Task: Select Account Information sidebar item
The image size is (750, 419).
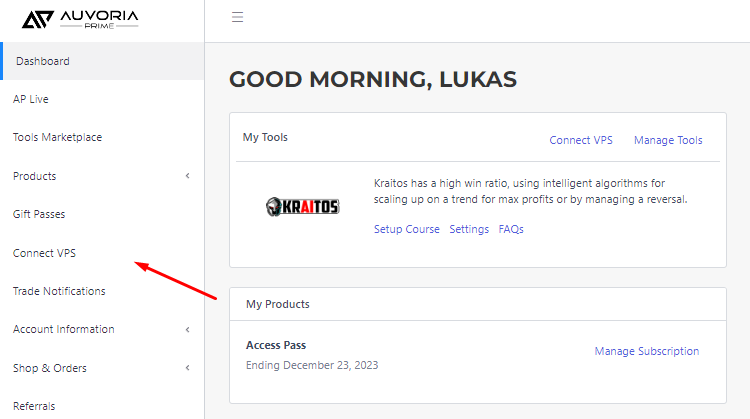Action: [64, 329]
